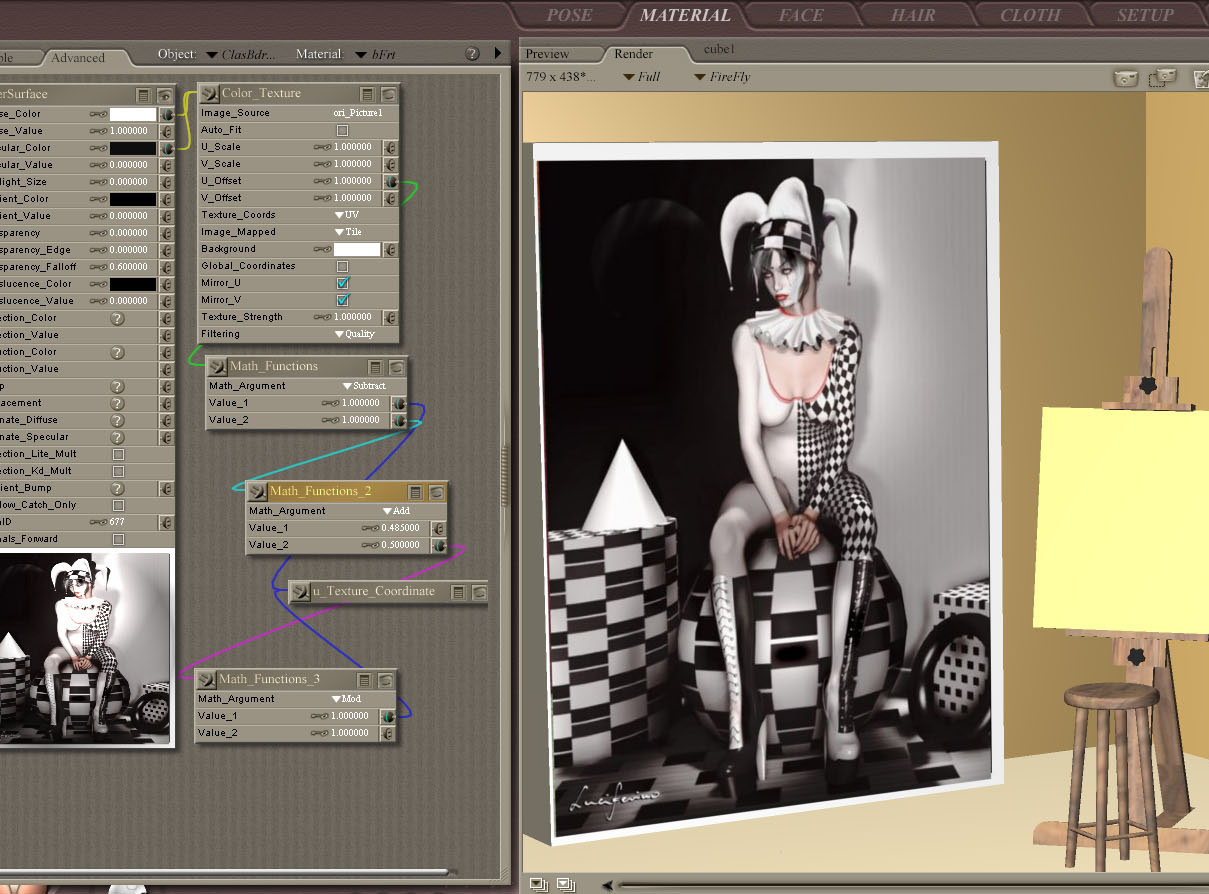Uncheck the Mirror_U checkbox
This screenshot has width=1209, height=894.
click(x=343, y=283)
